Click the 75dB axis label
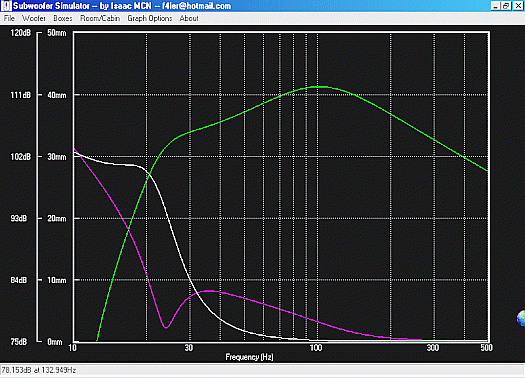Image resolution: width=525 pixels, height=378 pixels. pyautogui.click(x=18, y=342)
